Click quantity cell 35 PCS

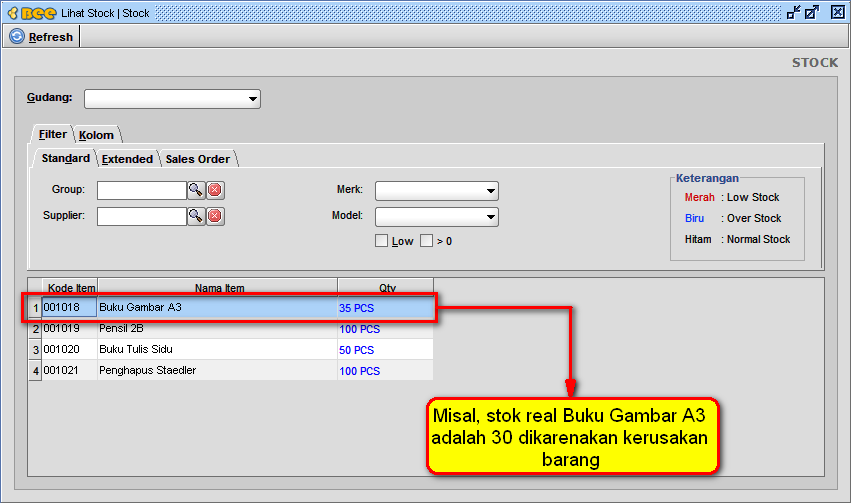tap(385, 308)
